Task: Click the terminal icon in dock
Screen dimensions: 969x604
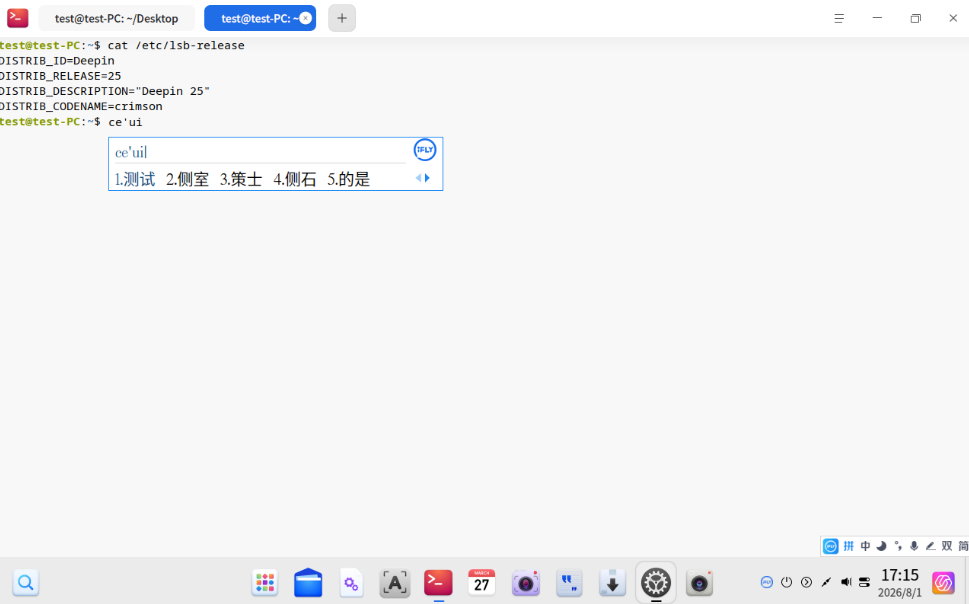Action: pos(438,582)
